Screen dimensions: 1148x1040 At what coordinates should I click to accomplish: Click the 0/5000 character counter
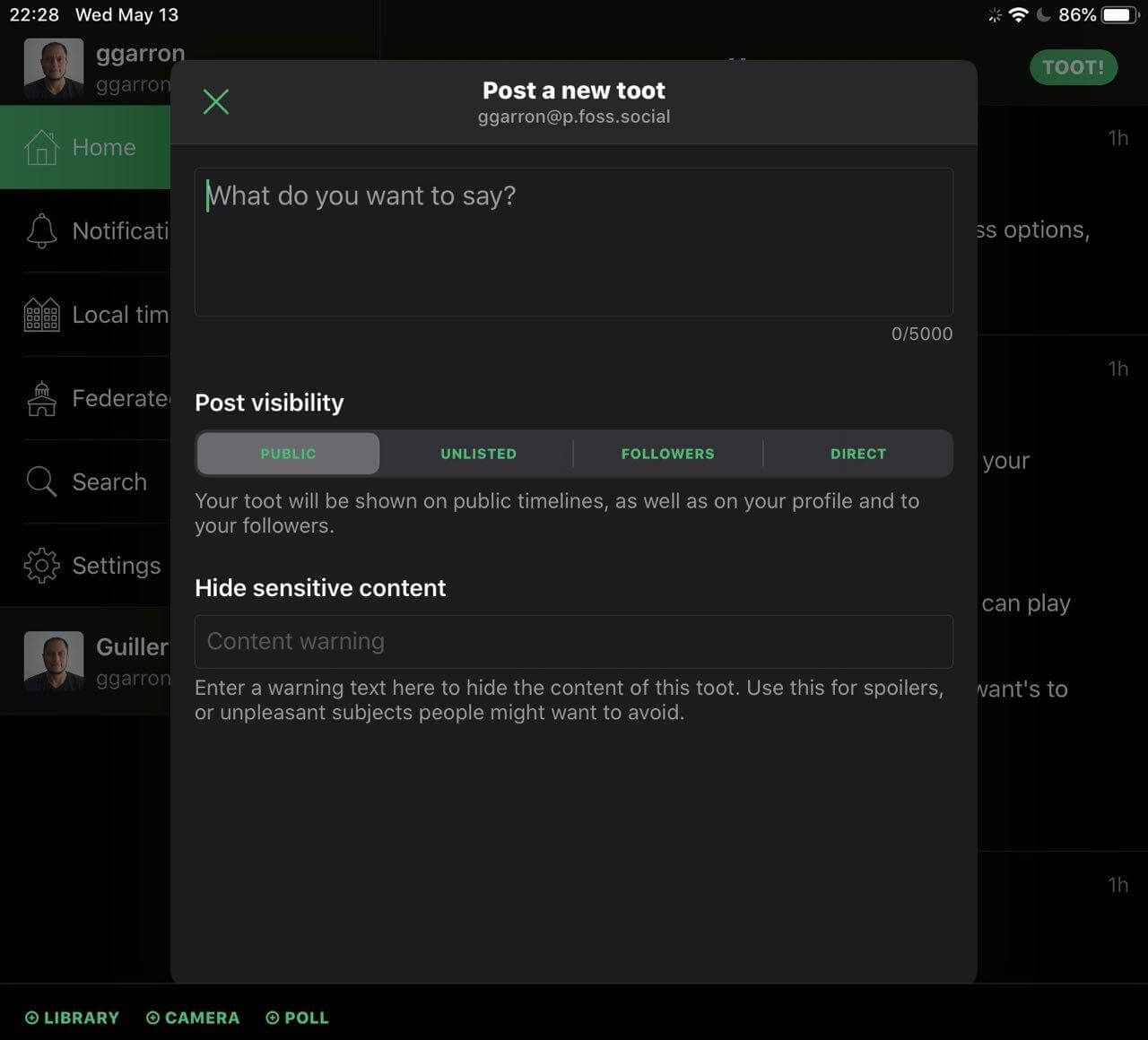pyautogui.click(x=922, y=334)
